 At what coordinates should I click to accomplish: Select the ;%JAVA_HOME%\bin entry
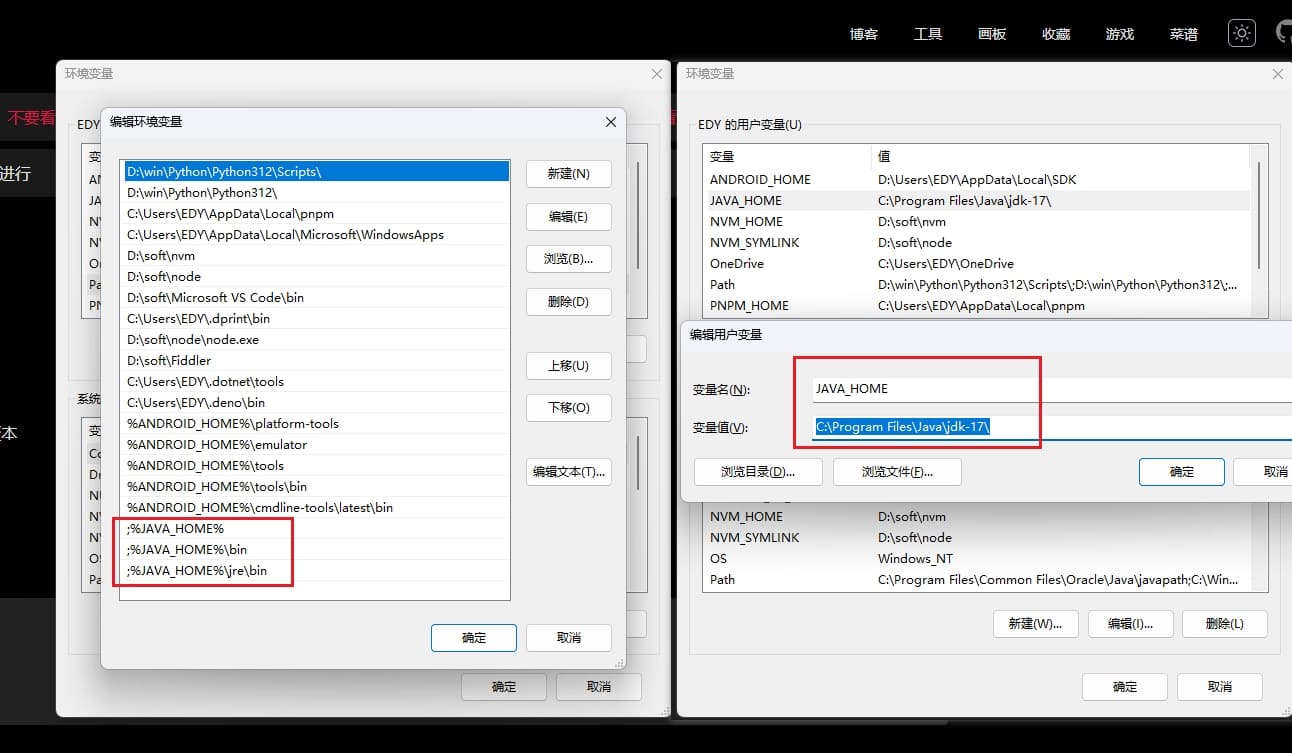(x=315, y=549)
